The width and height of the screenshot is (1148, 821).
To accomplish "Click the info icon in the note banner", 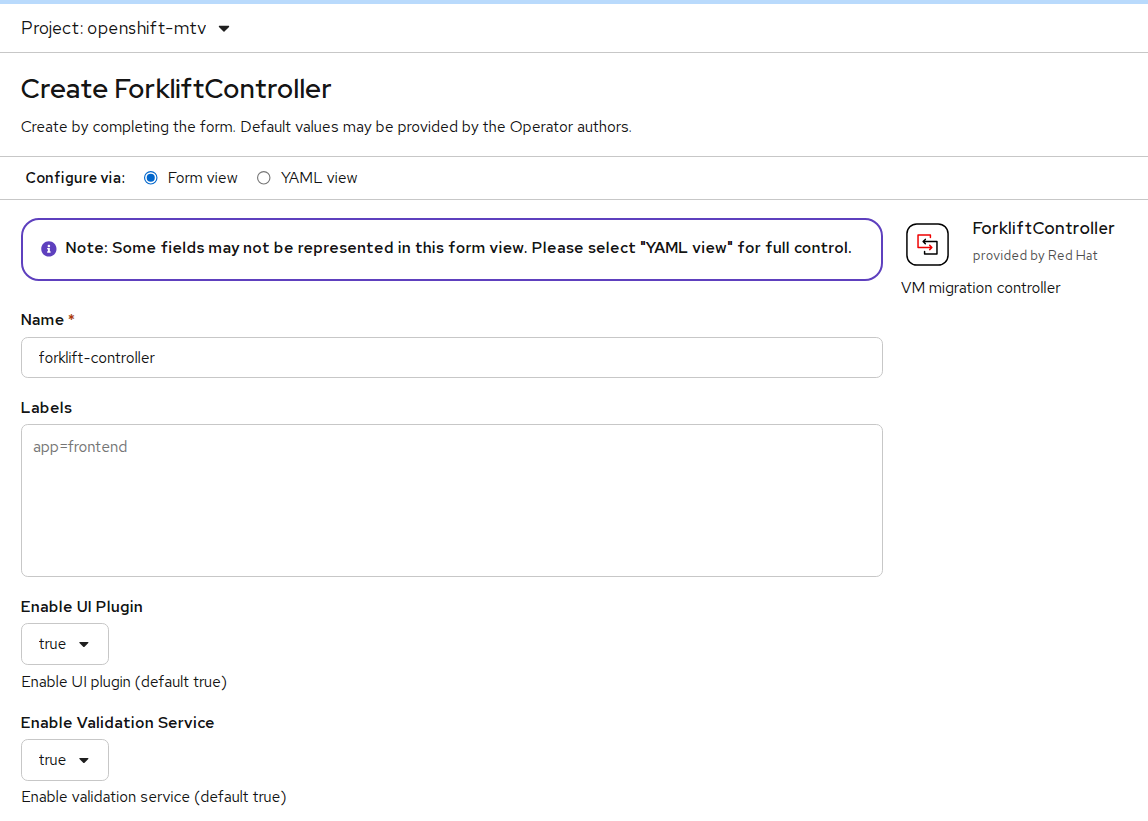I will pos(49,249).
